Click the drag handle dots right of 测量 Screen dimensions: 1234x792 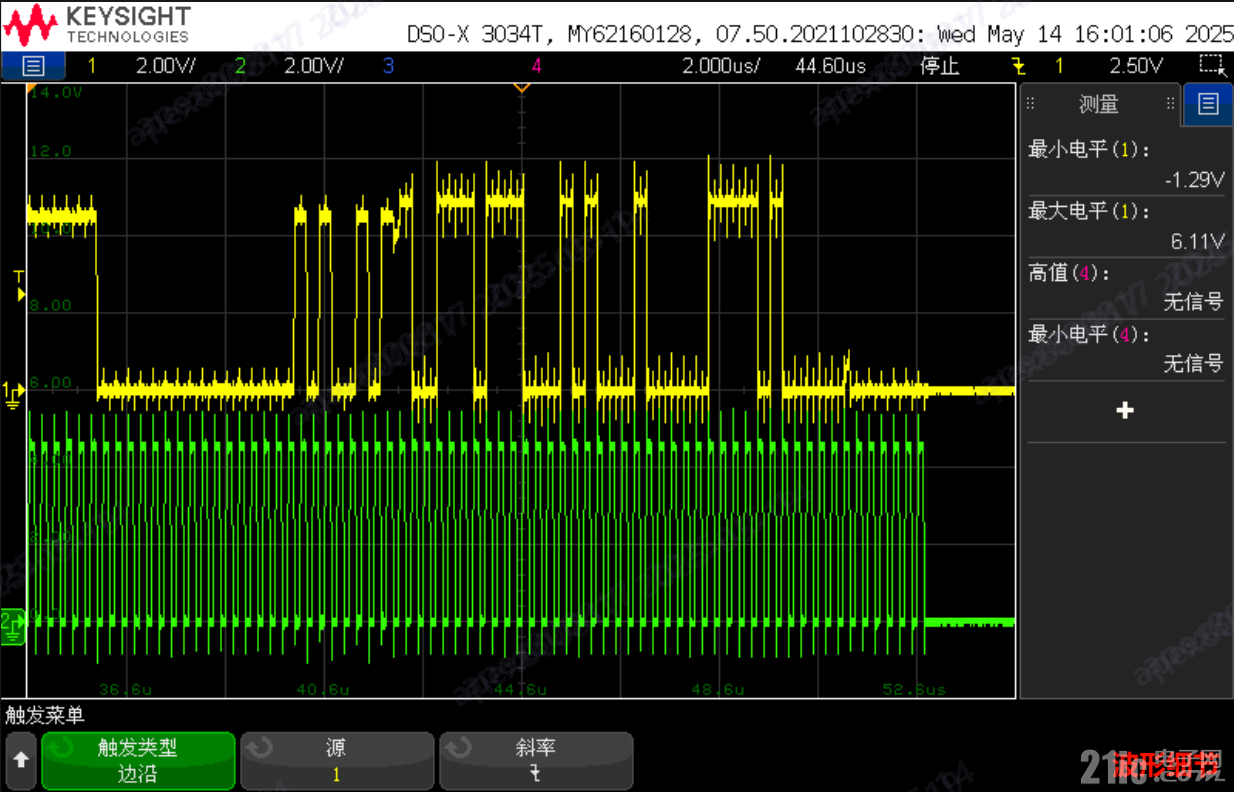[1171, 104]
